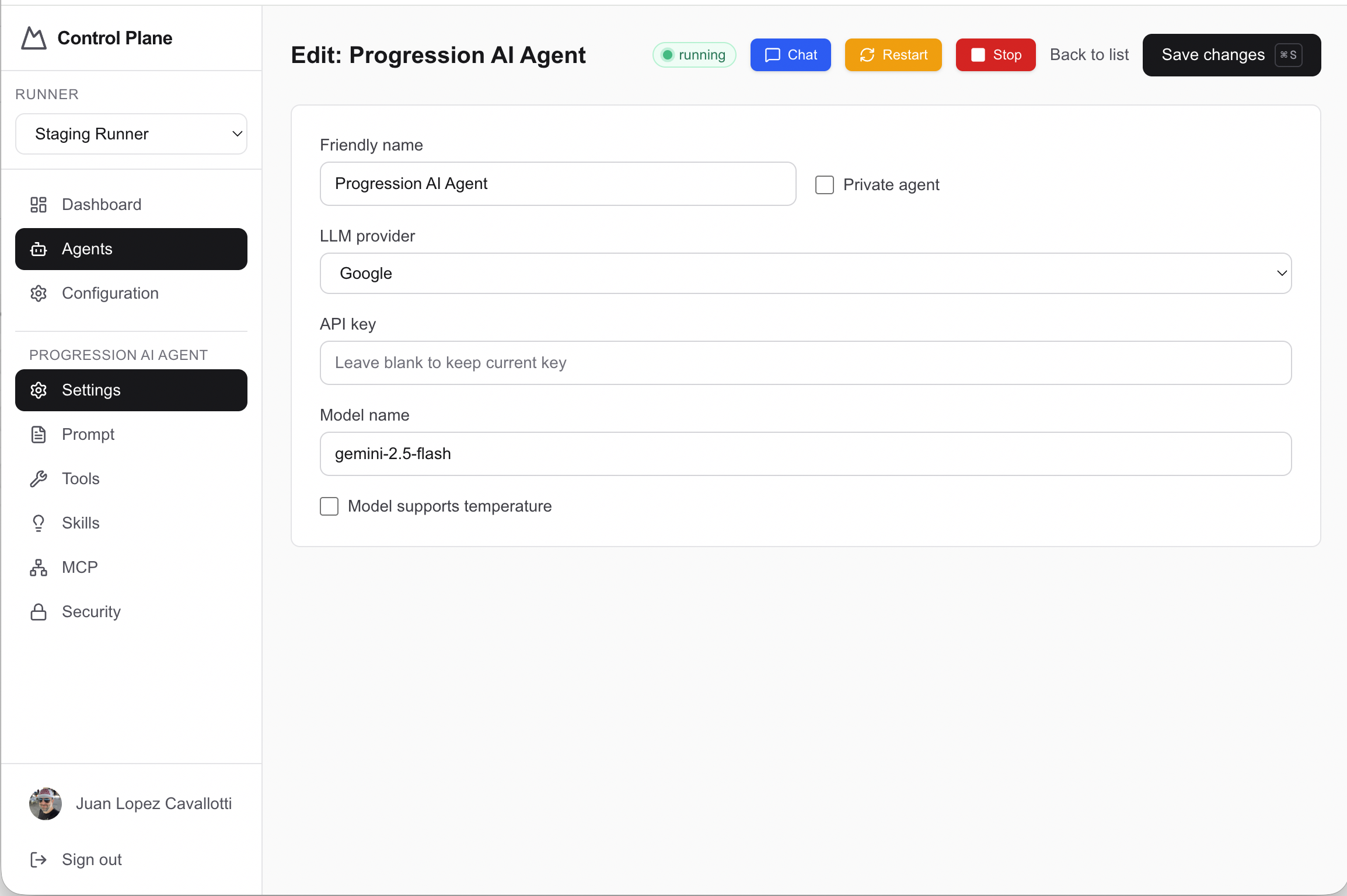Viewport: 1347px width, 896px height.
Task: Click the Dashboard grid icon
Action: (39, 205)
